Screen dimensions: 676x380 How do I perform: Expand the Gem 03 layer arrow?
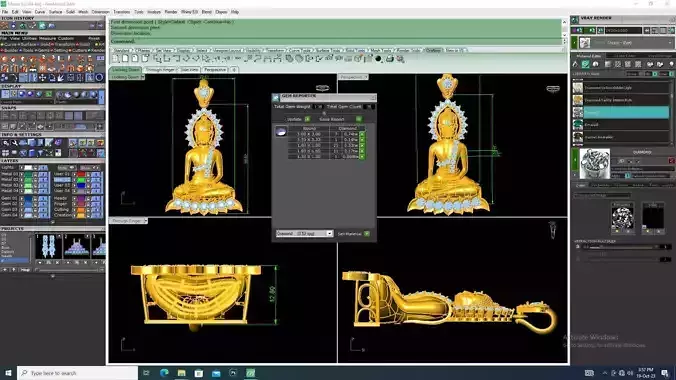click(x=22, y=209)
